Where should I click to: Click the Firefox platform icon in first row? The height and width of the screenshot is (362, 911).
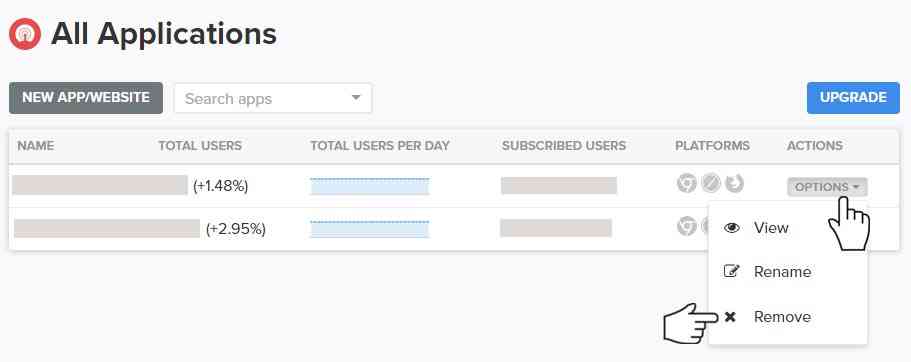[734, 184]
